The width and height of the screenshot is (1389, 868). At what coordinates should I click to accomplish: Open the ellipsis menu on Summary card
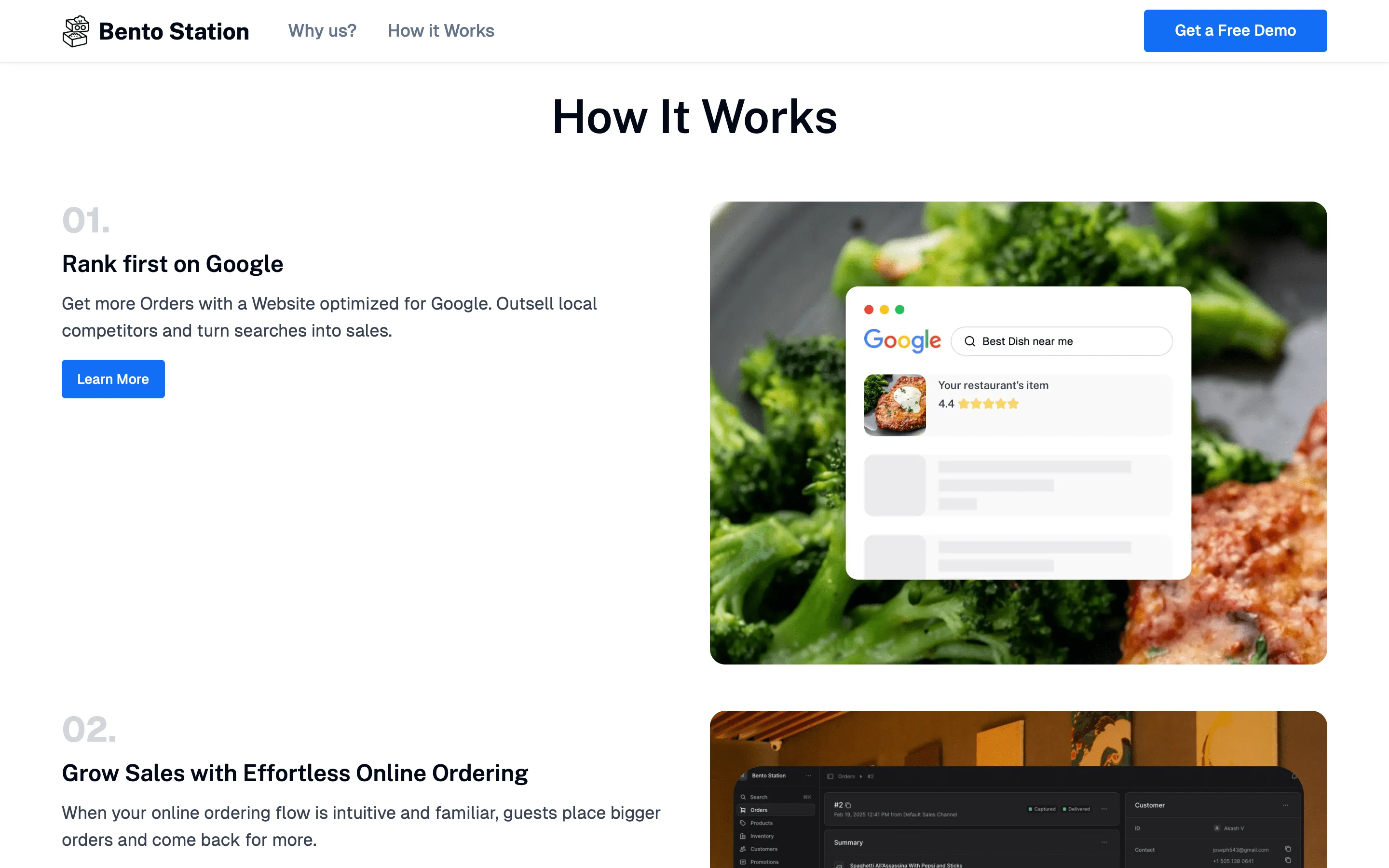pos(1104,842)
